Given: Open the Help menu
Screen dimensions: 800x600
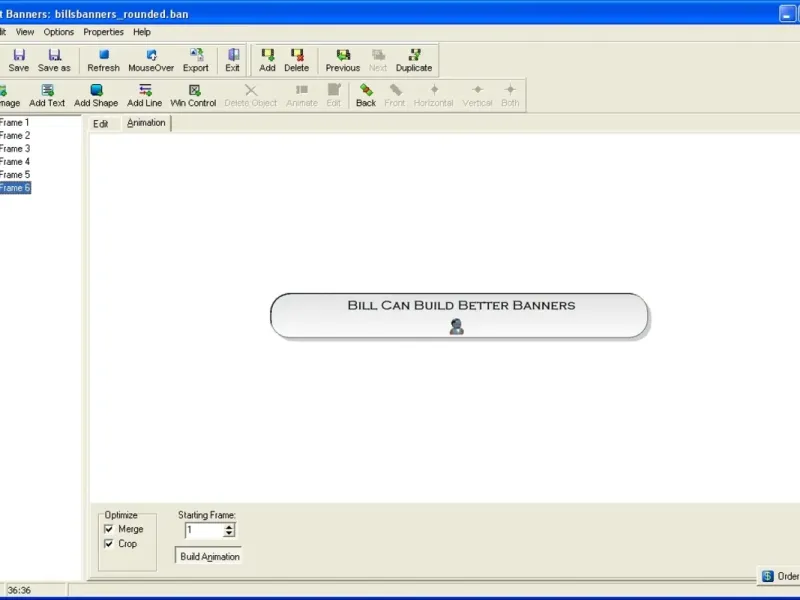Looking at the screenshot, I should point(142,32).
